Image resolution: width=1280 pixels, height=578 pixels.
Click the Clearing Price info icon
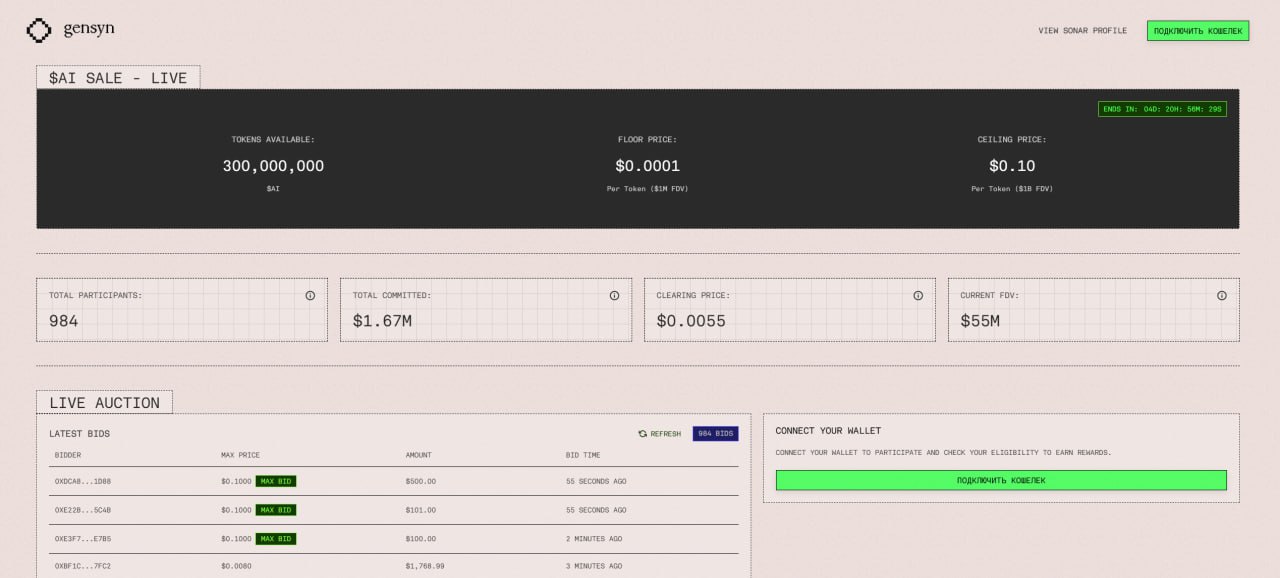pyautogui.click(x=918, y=296)
